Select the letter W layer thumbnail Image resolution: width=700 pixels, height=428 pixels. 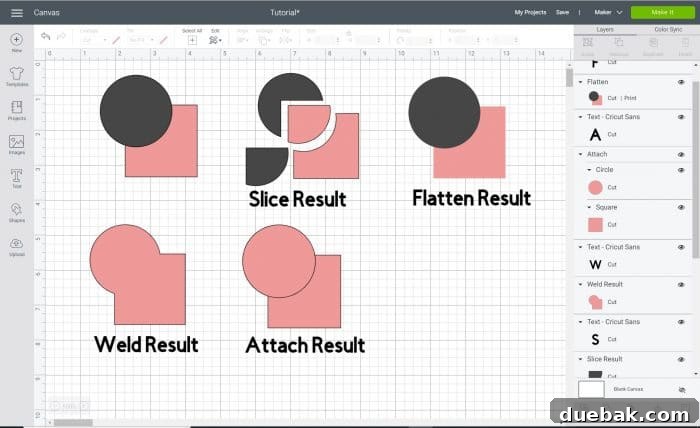click(595, 265)
